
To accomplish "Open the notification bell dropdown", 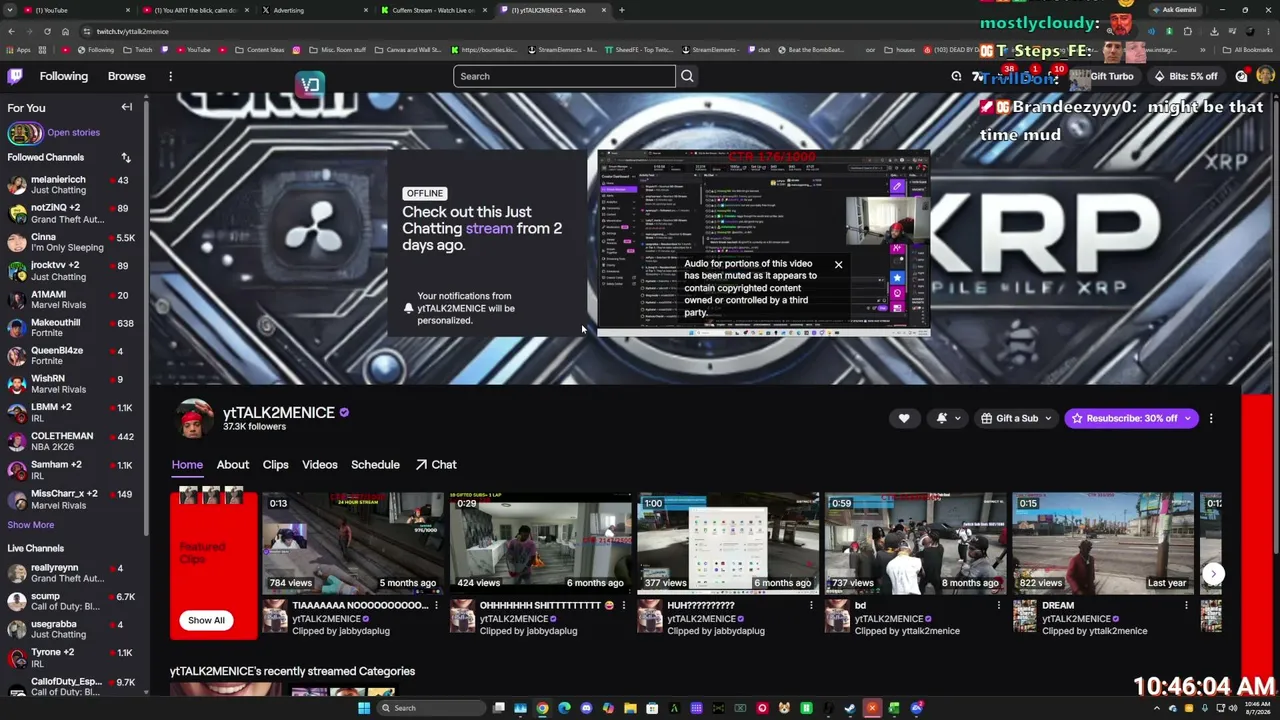I will click(x=947, y=418).
